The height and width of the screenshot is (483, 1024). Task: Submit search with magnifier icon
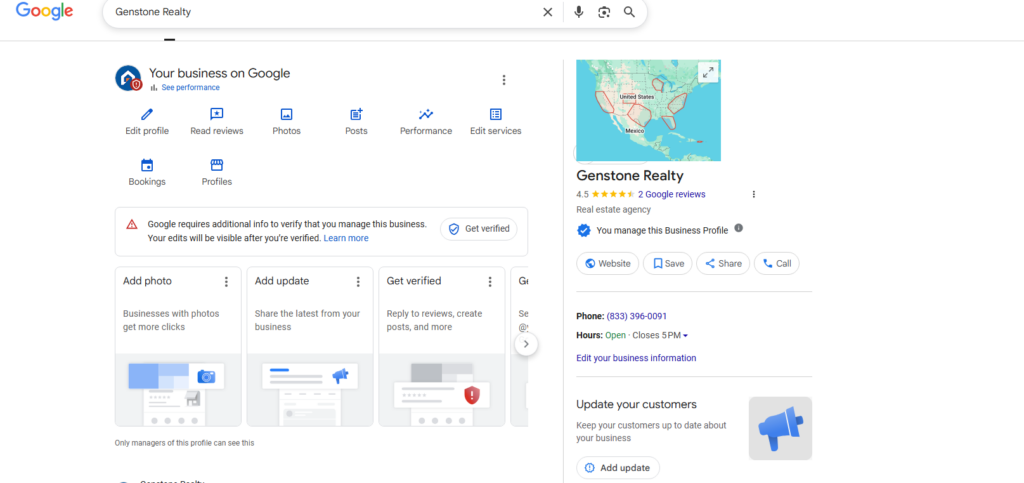pos(629,12)
